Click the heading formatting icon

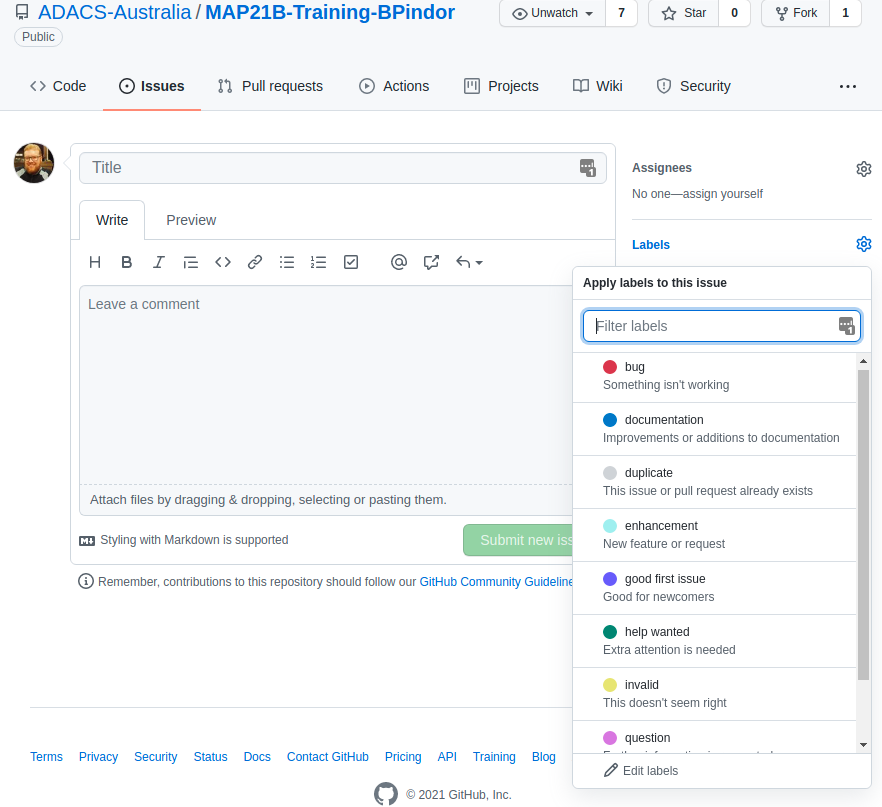point(95,262)
